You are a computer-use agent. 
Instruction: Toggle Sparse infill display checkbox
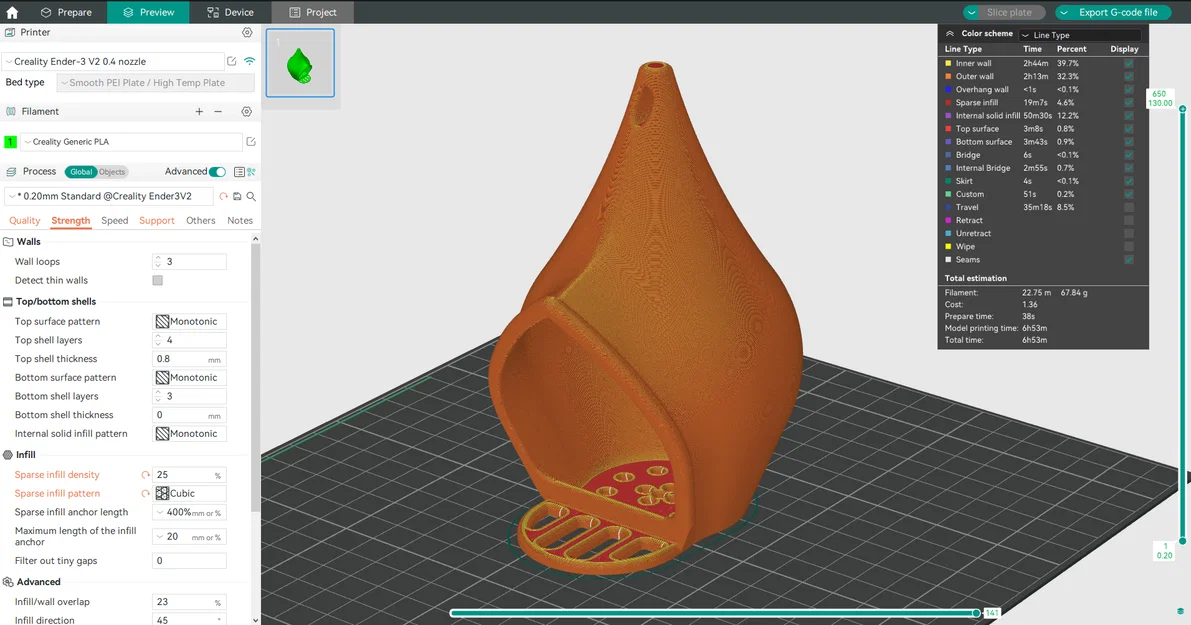click(1129, 103)
